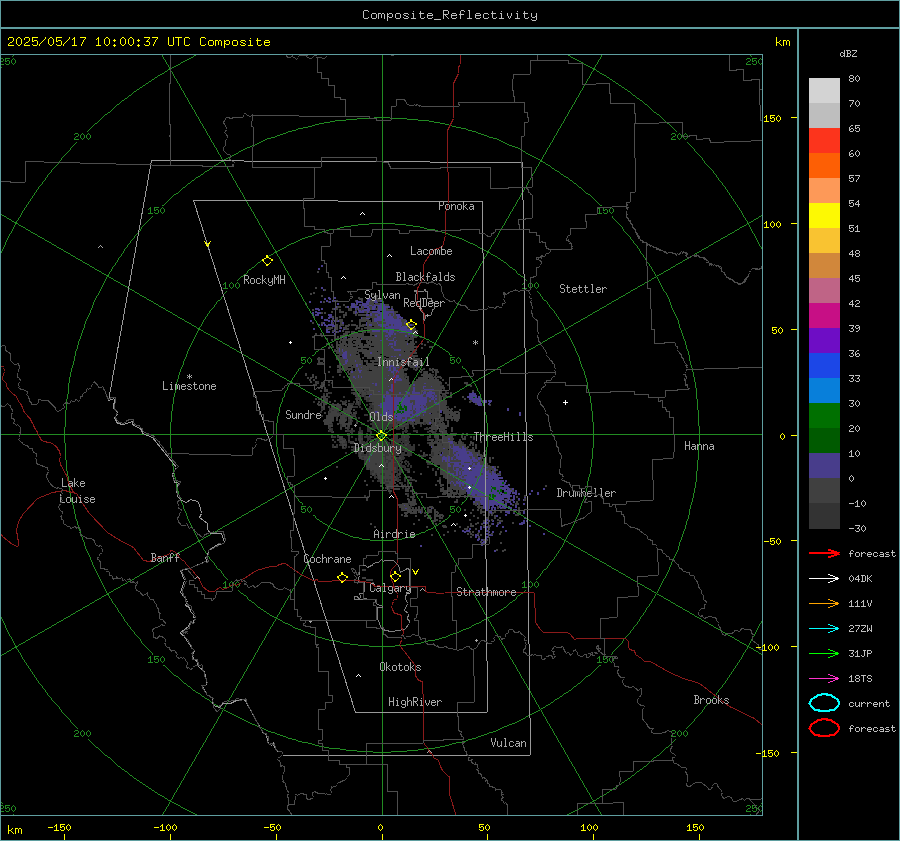Click the Limestone label
Screen dimensions: 900x841
[189, 386]
